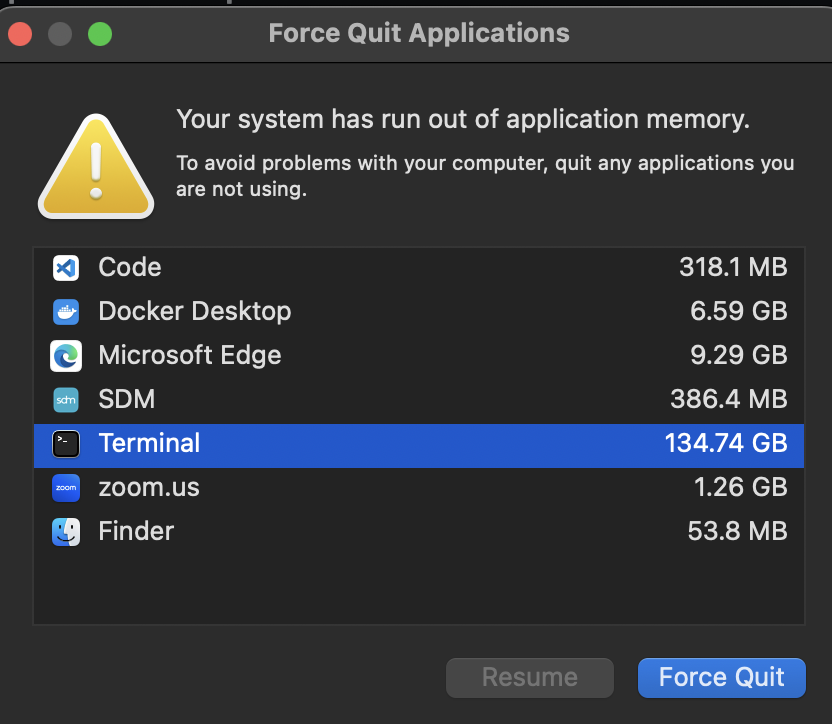Click the green zoom window button

pos(100,34)
